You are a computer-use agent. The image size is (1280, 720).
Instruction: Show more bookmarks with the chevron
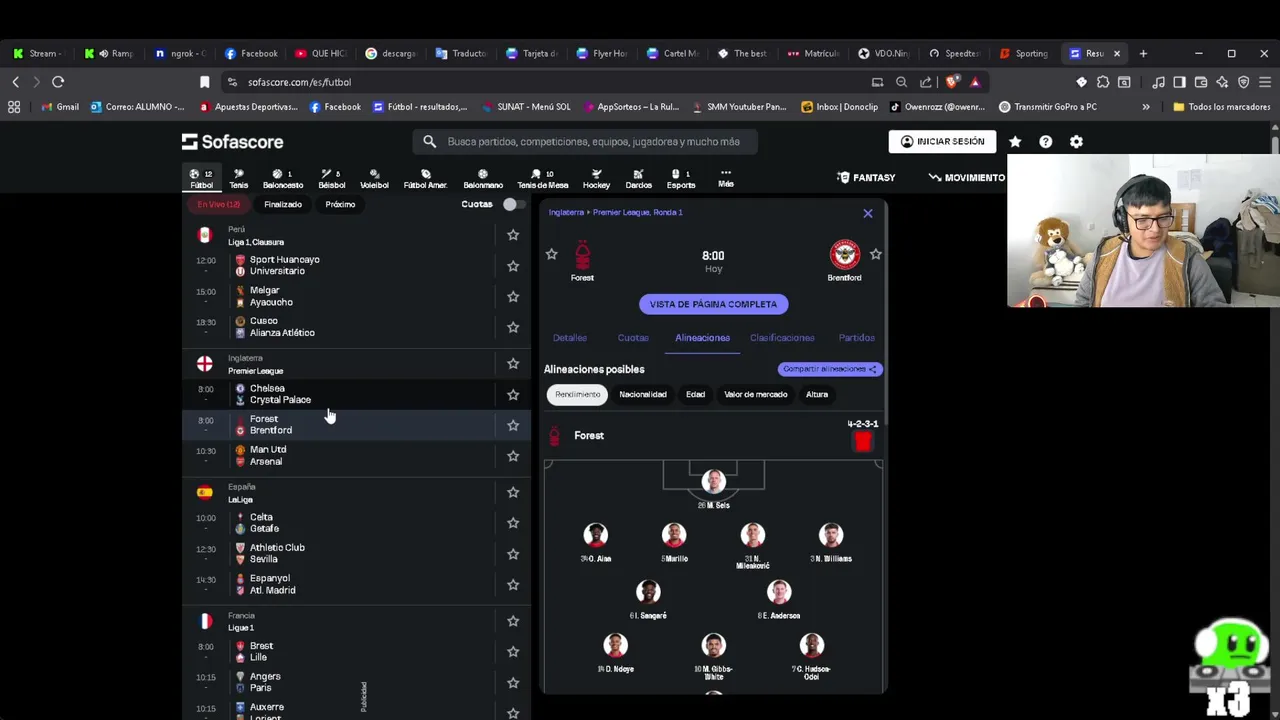point(1146,107)
